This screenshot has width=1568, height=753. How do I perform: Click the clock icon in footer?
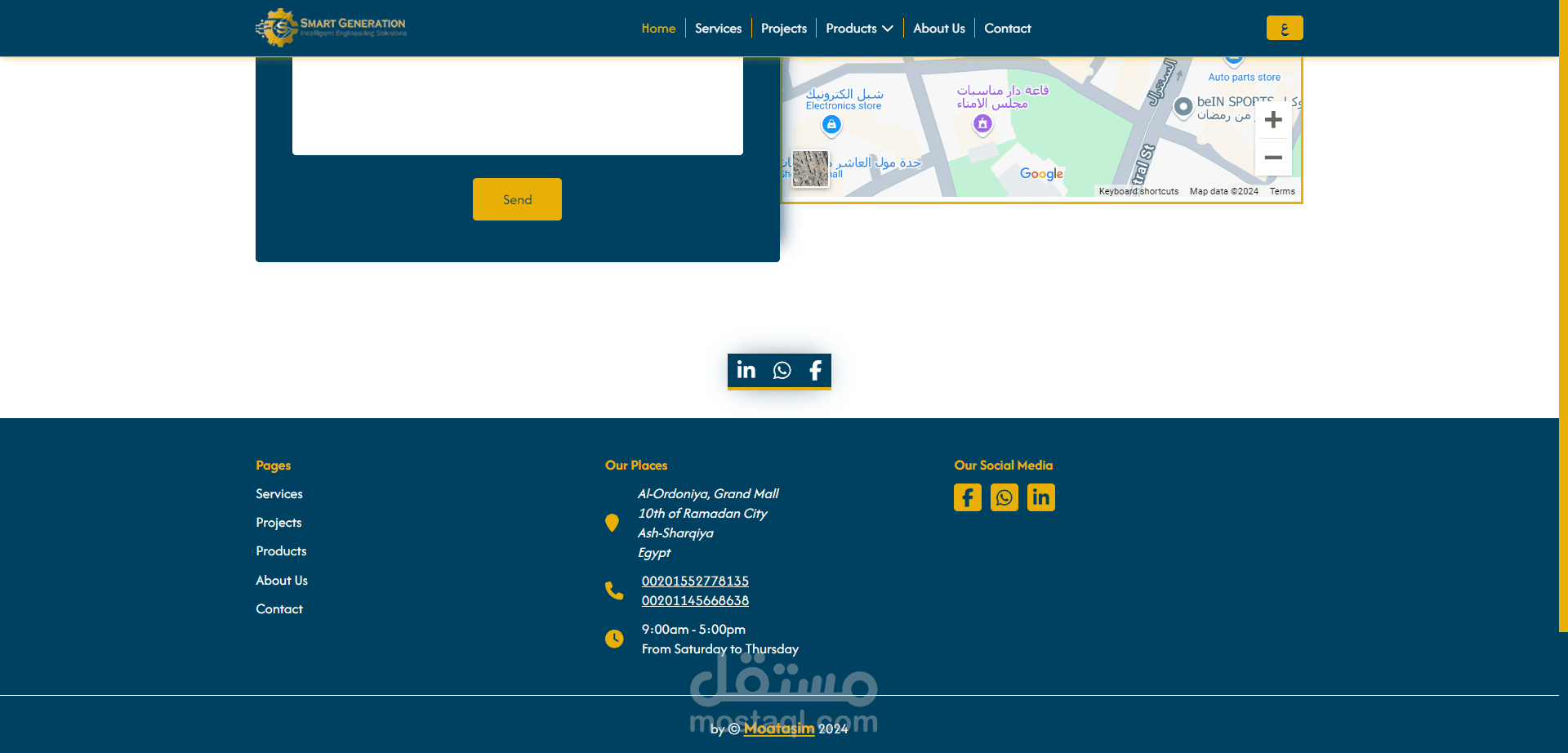click(614, 639)
